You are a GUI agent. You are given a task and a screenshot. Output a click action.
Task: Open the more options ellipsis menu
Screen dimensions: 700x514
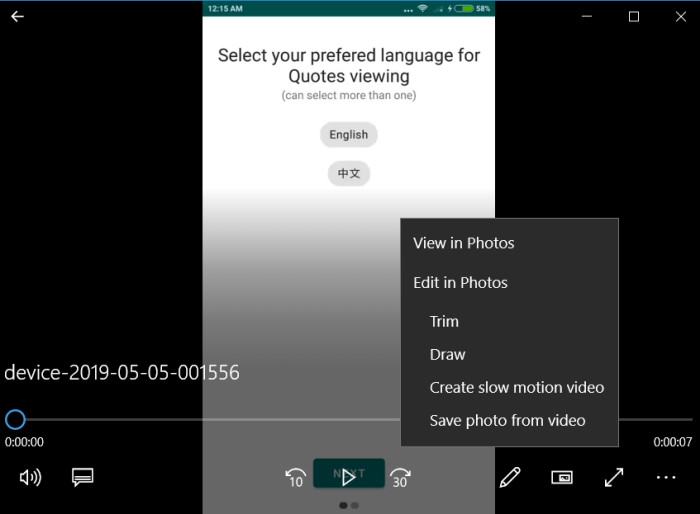(x=666, y=477)
